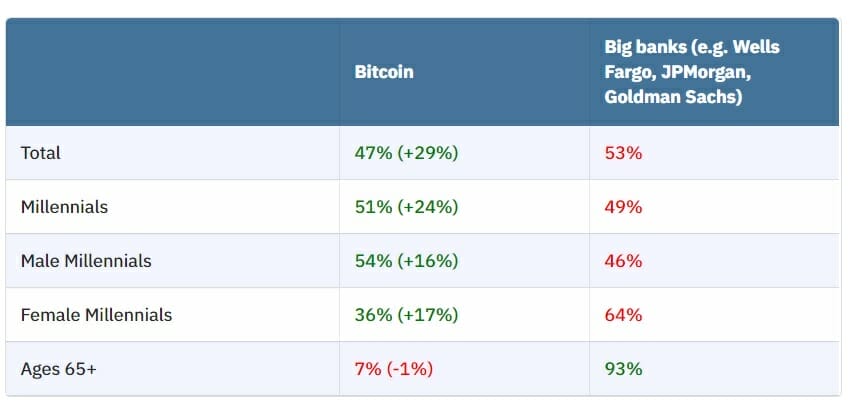
Task: Click the 51% (+24%) Bitcoin value
Action: [x=406, y=207]
